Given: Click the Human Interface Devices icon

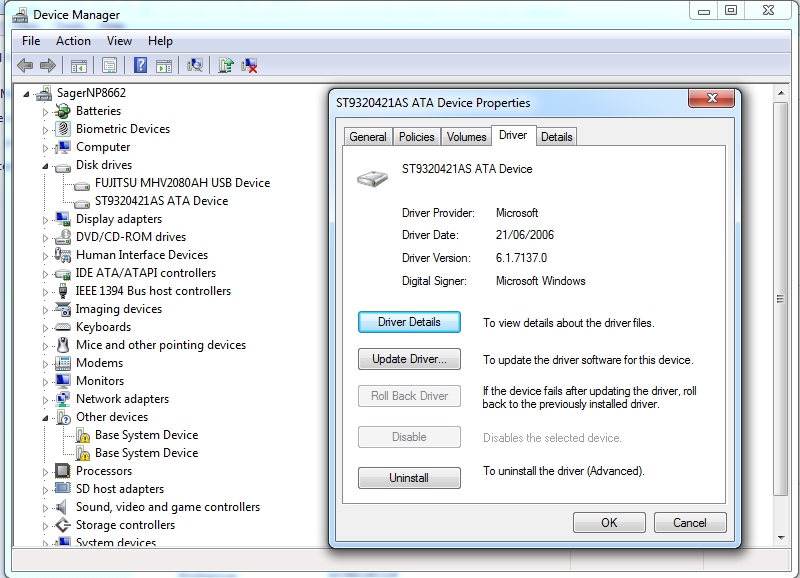Looking at the screenshot, I should pyautogui.click(x=63, y=255).
